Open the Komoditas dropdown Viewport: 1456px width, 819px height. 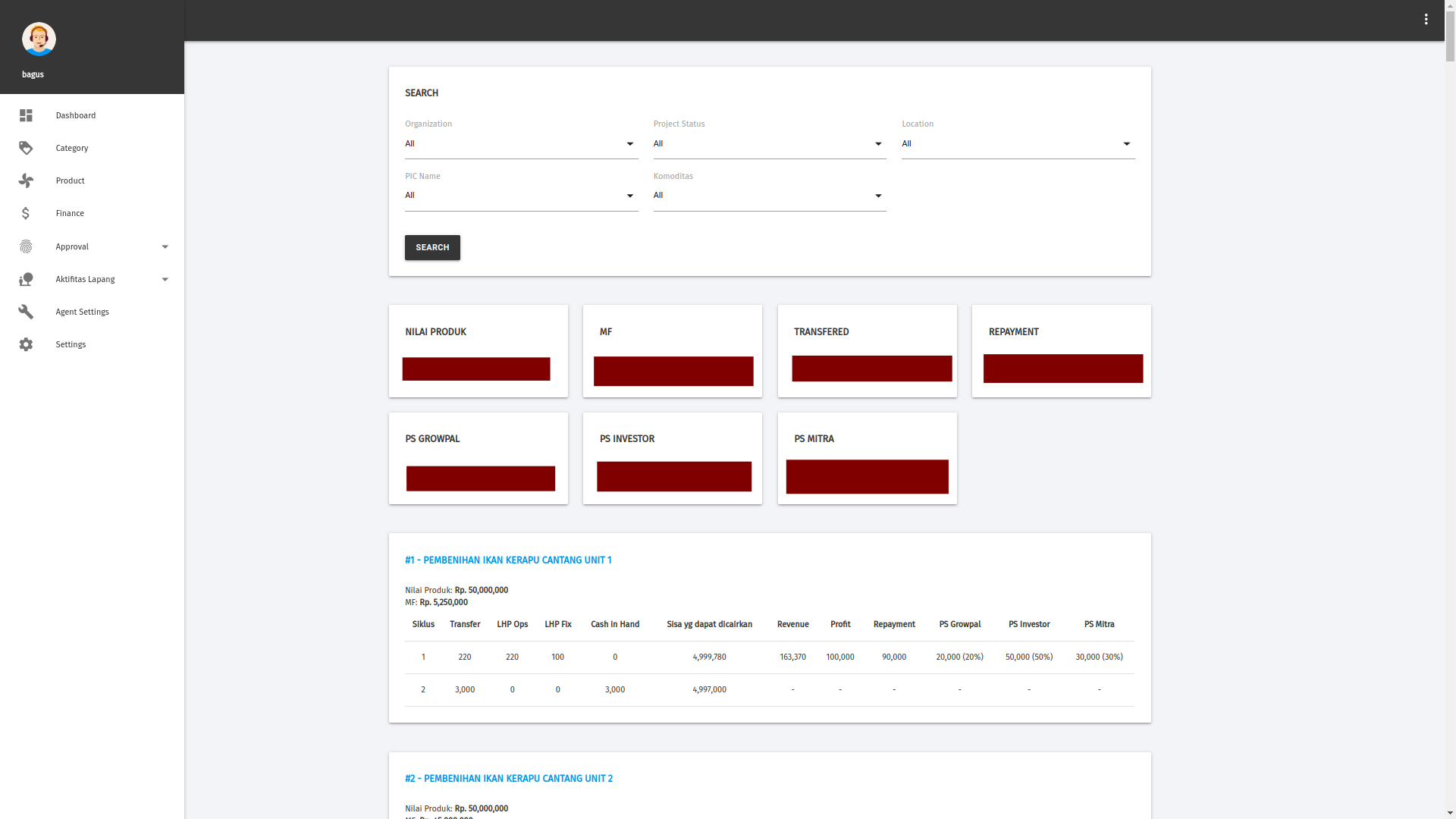pos(769,196)
